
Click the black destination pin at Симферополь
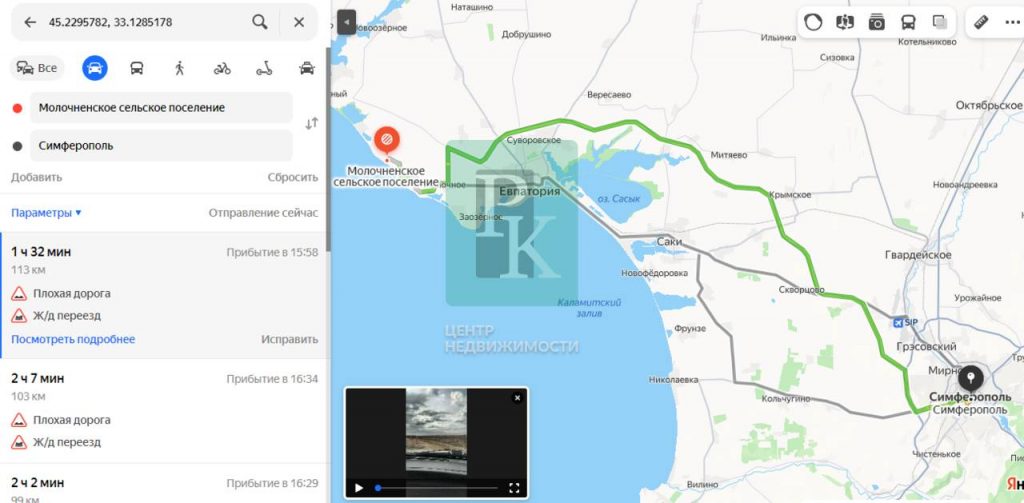[x=970, y=378]
